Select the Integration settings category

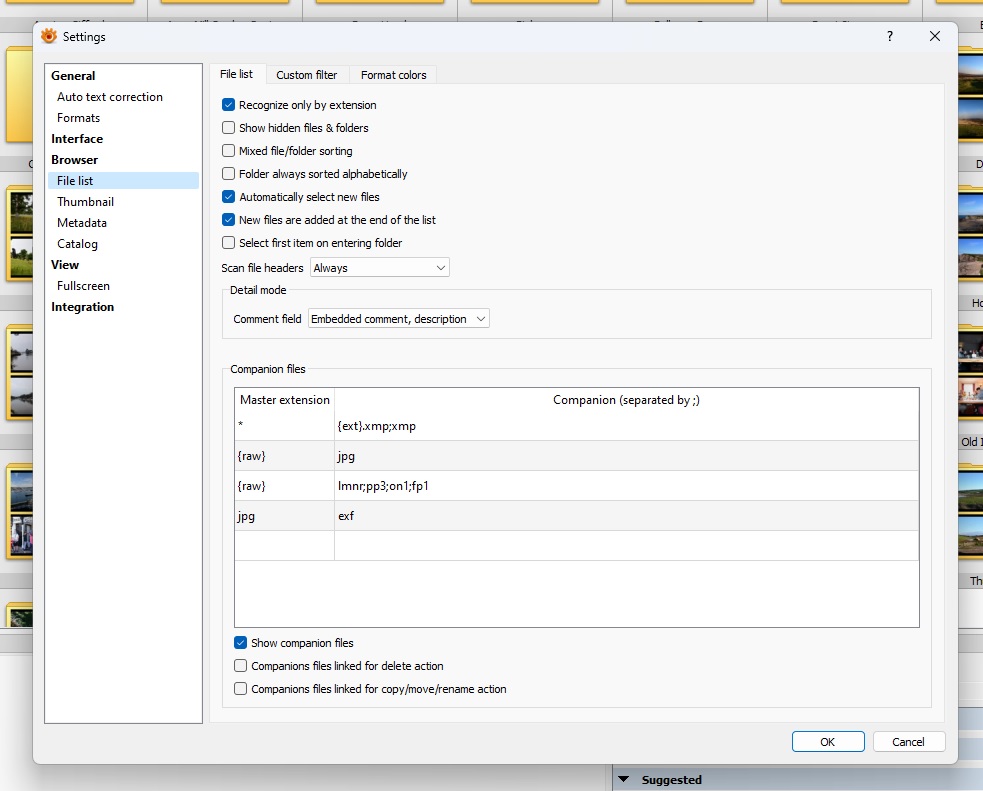pyautogui.click(x=83, y=307)
